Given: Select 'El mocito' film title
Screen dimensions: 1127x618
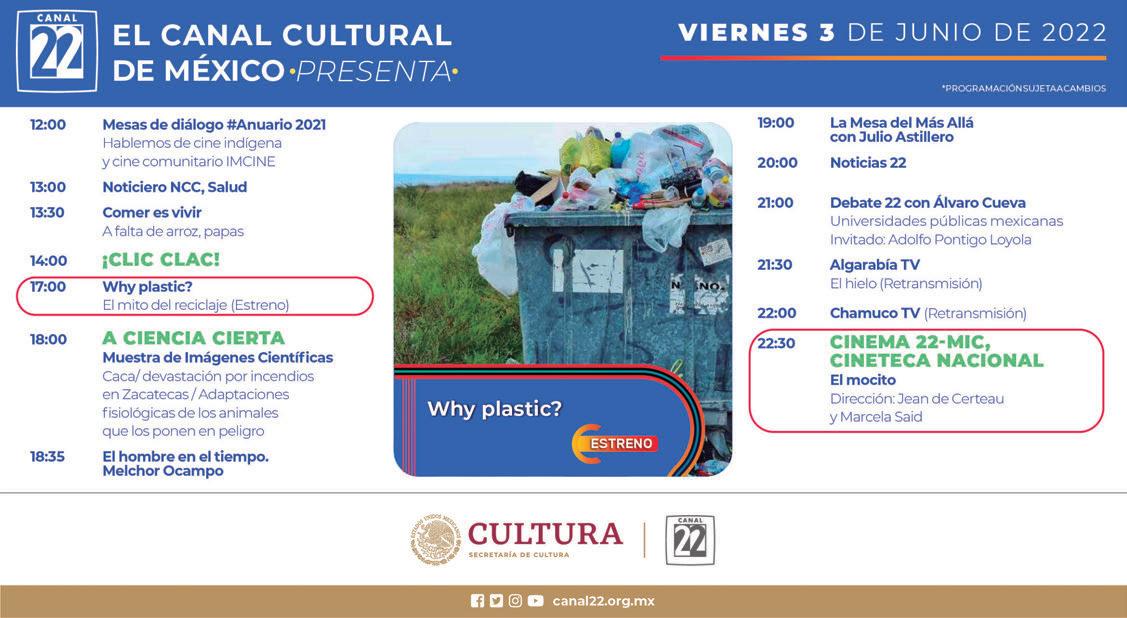Looking at the screenshot, I should coord(863,380).
